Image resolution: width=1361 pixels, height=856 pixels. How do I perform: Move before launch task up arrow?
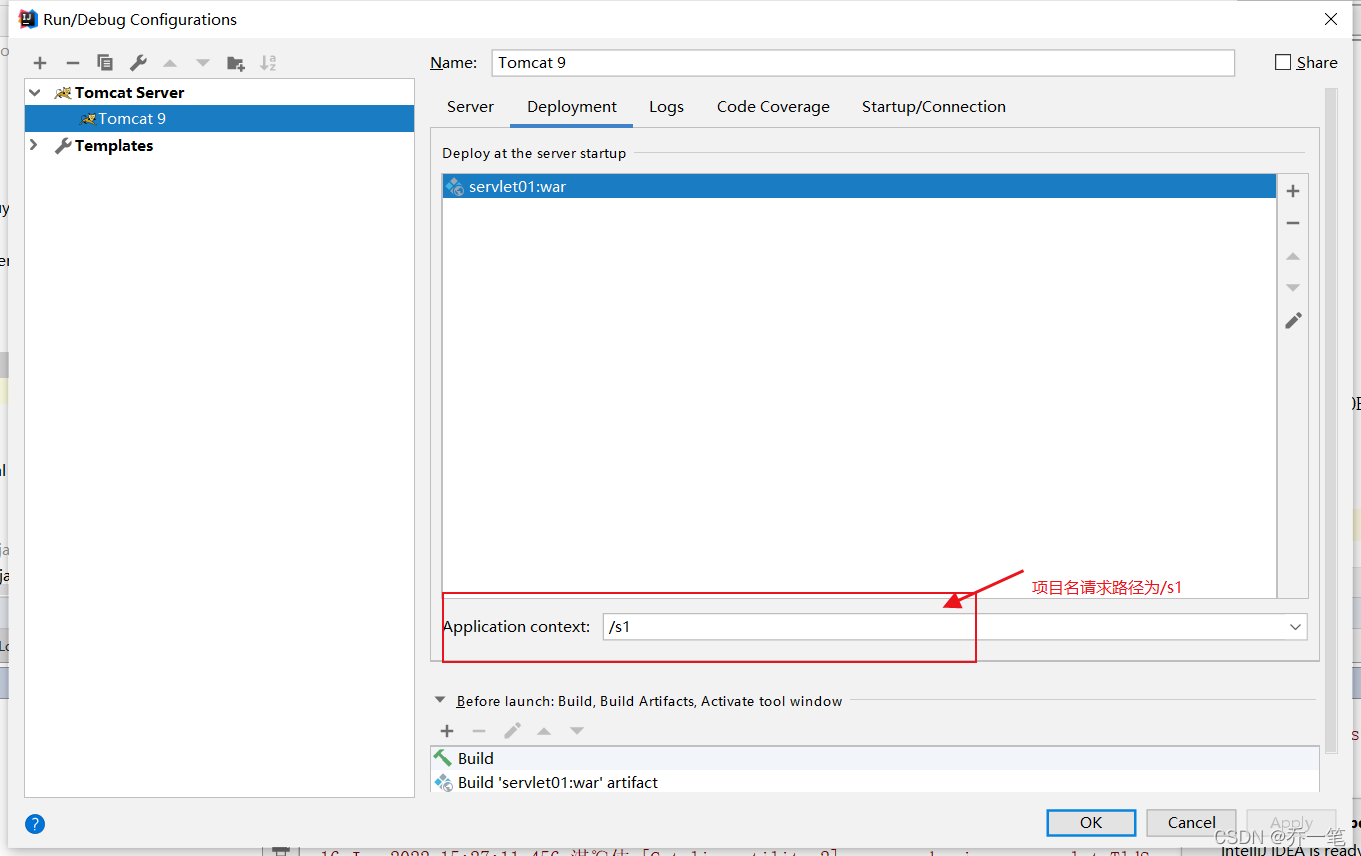[x=544, y=731]
